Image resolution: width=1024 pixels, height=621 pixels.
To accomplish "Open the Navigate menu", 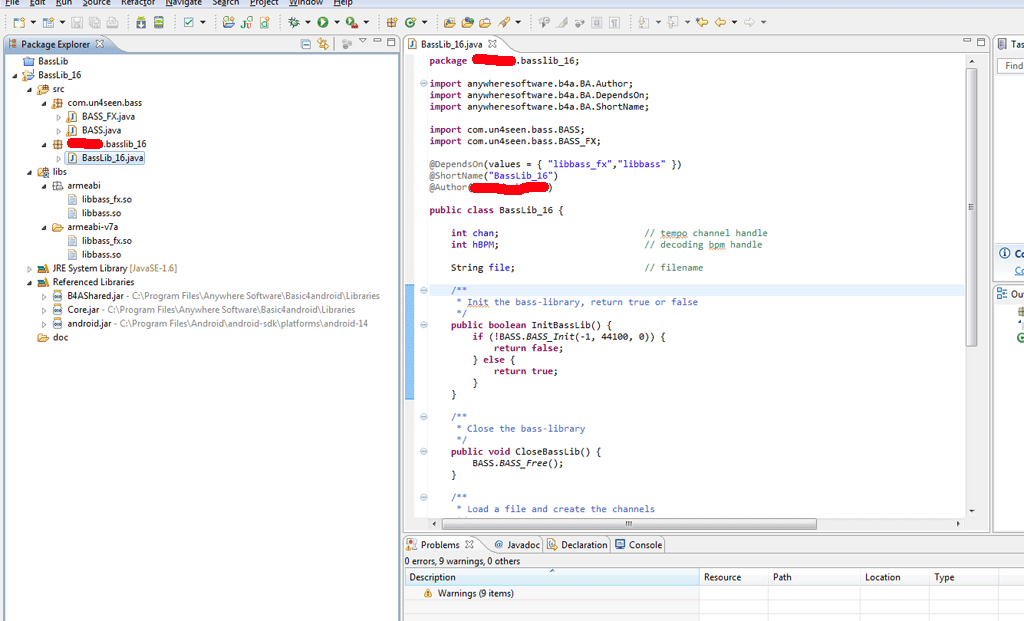I will click(184, 3).
